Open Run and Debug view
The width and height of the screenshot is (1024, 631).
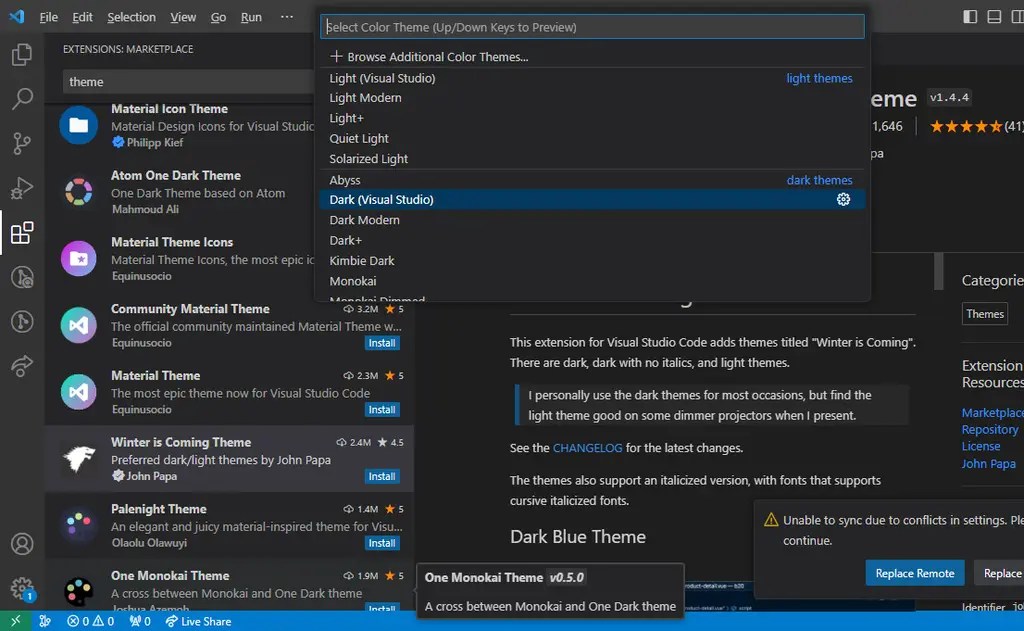pyautogui.click(x=22, y=188)
